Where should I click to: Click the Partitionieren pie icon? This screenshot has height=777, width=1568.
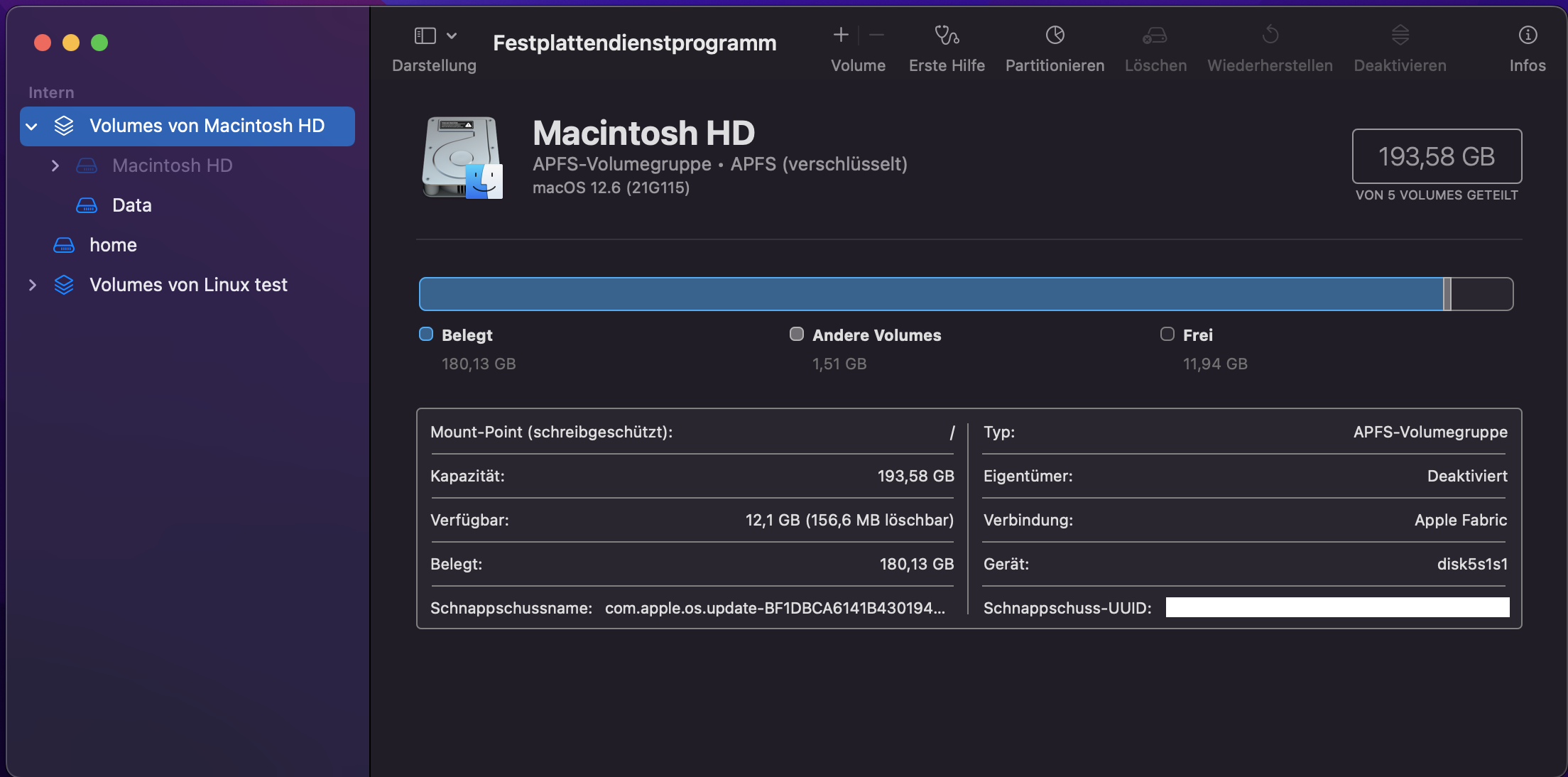[x=1055, y=35]
